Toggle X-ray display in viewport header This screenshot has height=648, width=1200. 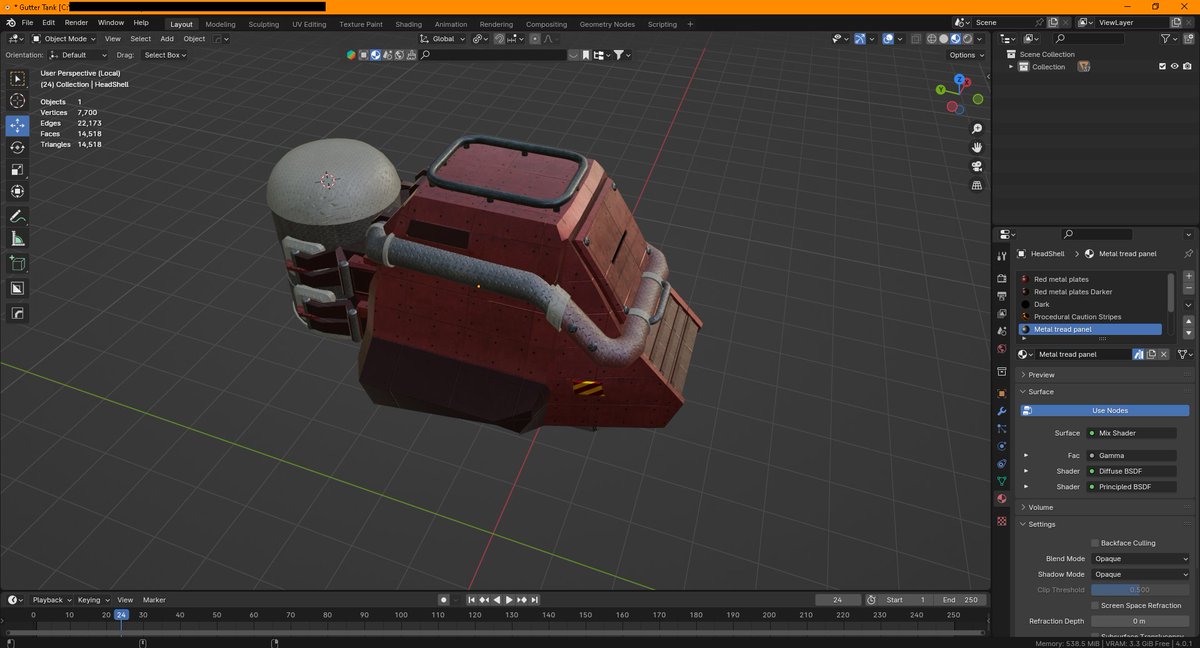click(x=916, y=39)
